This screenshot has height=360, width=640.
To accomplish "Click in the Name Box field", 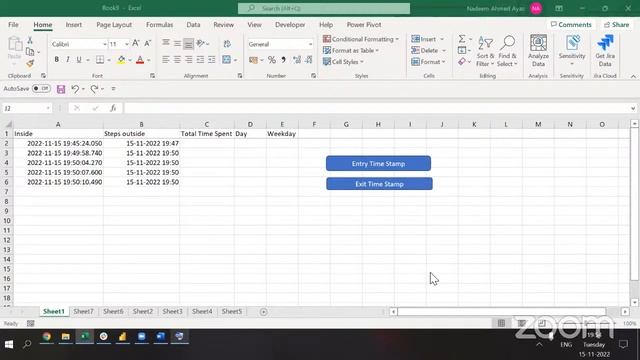I will 27,108.
